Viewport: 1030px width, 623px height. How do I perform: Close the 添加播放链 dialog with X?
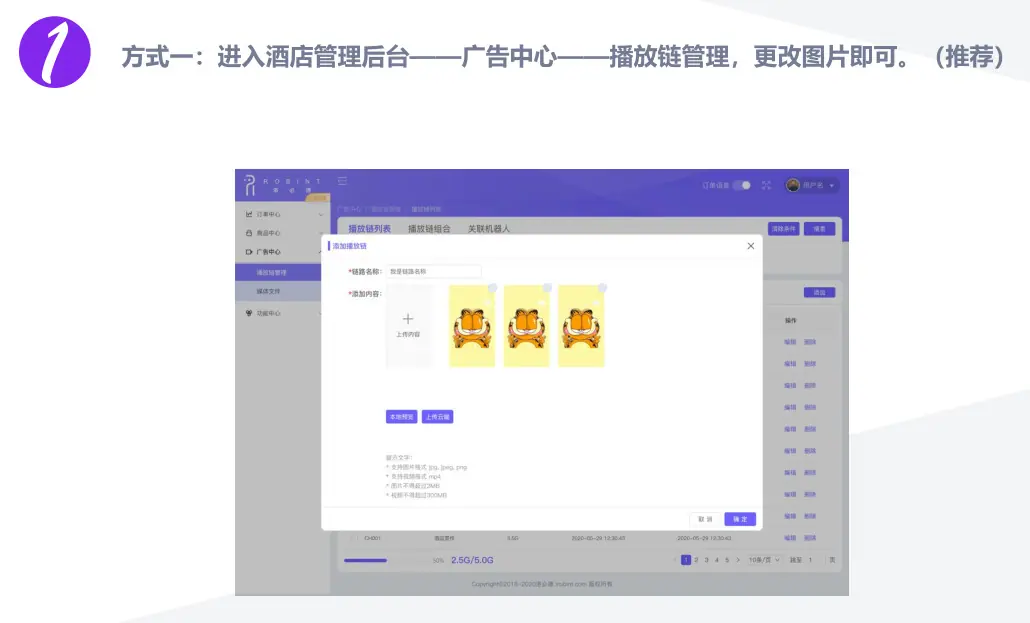point(751,246)
